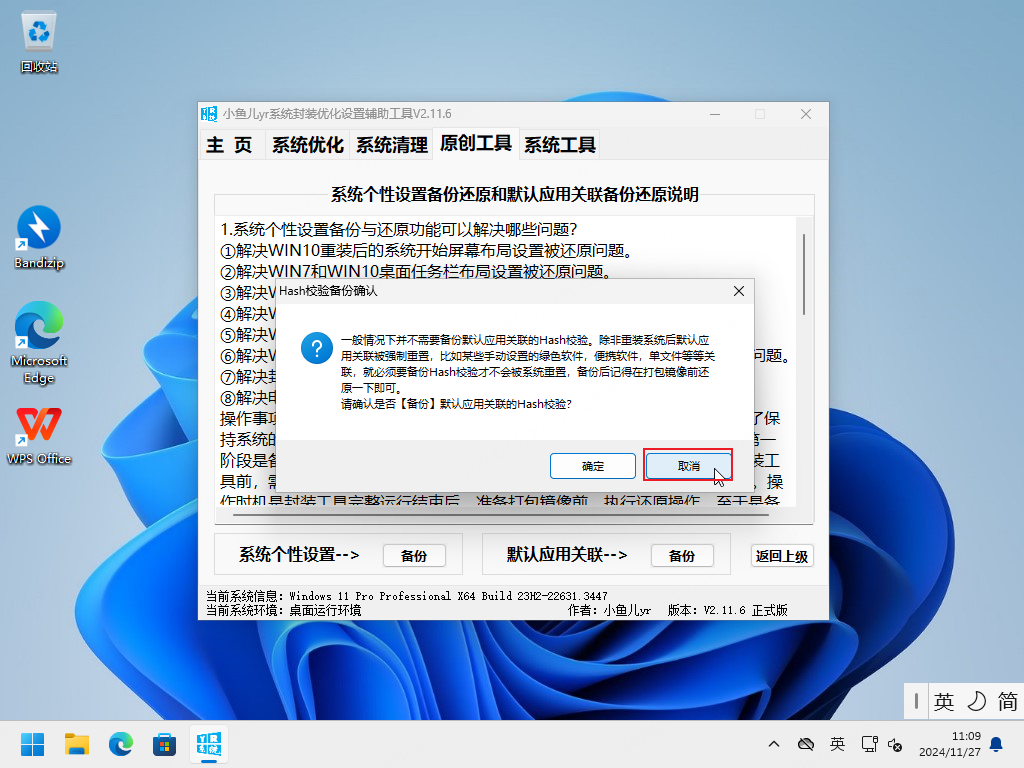Click the line ②解决WIN7和WIN10桌面任务栏
This screenshot has width=1024, height=768.
click(x=415, y=272)
